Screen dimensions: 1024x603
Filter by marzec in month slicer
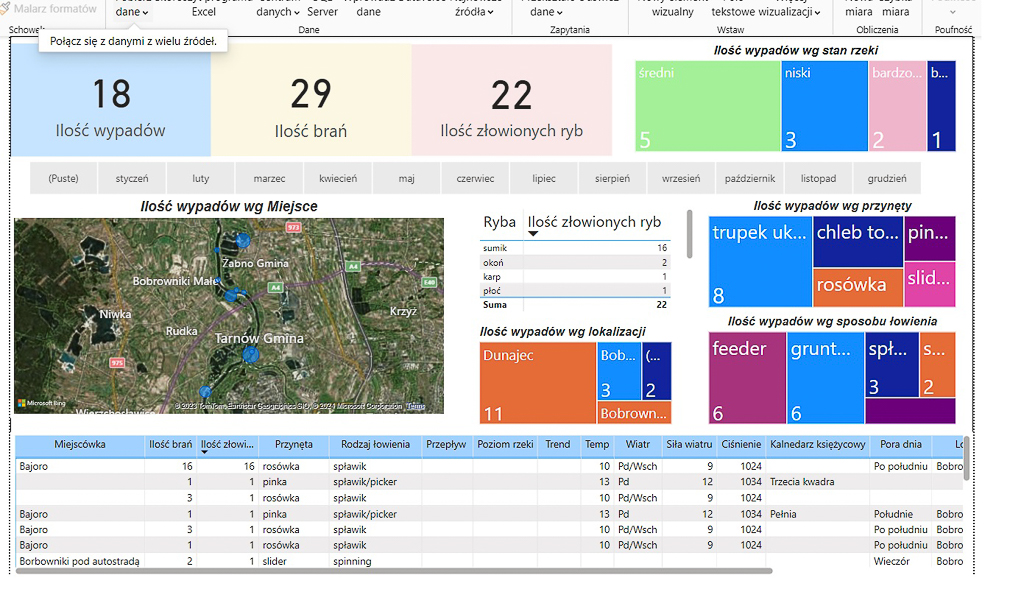269,178
